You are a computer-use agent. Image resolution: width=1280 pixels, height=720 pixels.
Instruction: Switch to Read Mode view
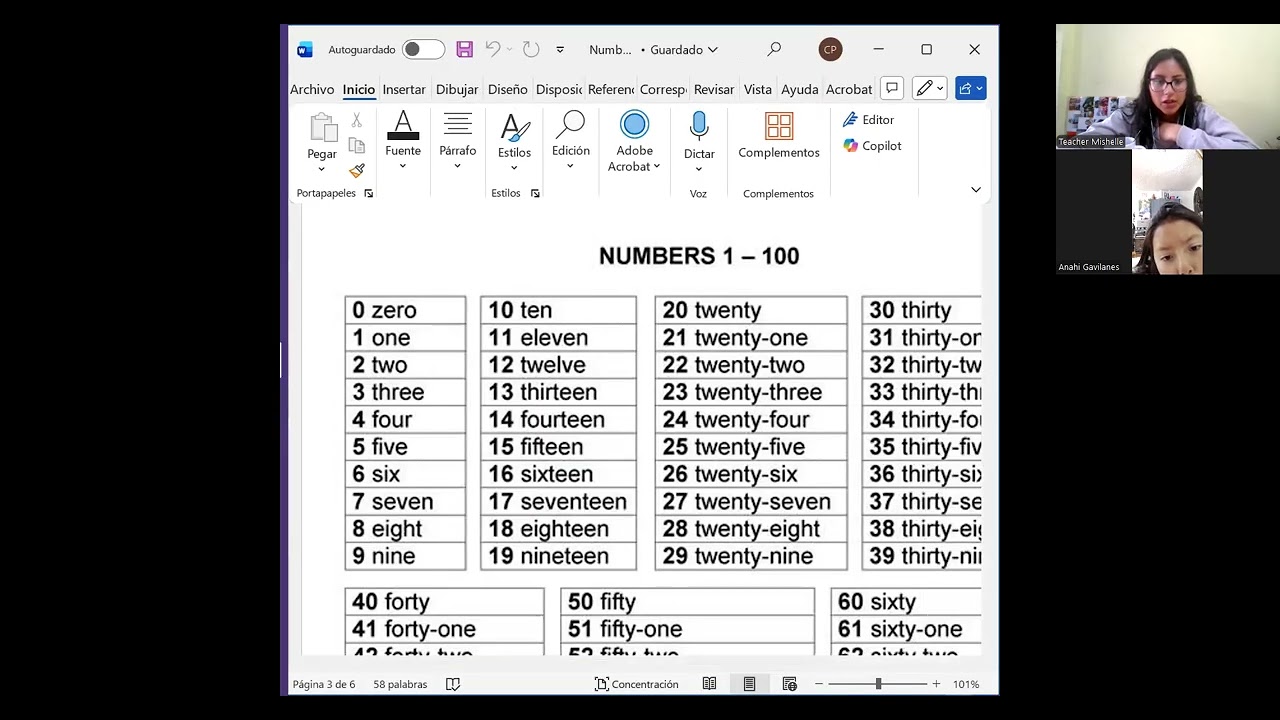[709, 684]
